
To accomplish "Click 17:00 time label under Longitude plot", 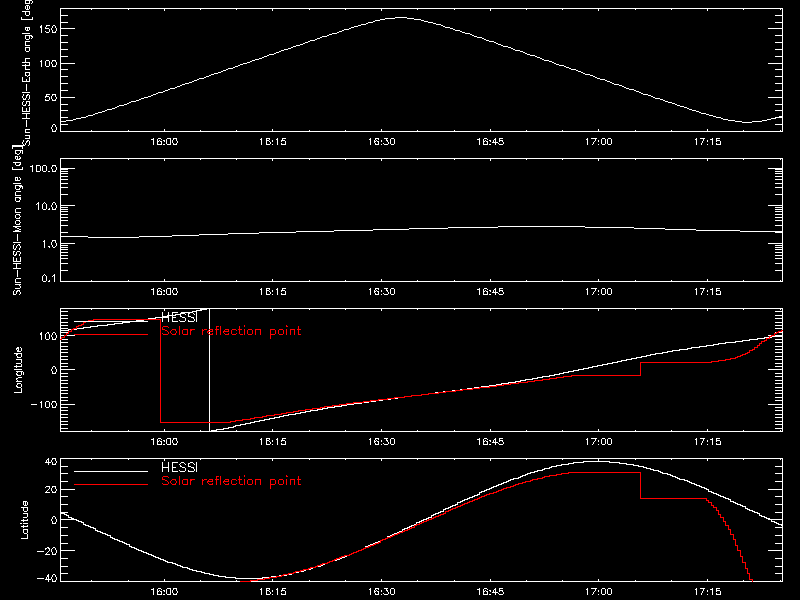I will [x=598, y=441].
